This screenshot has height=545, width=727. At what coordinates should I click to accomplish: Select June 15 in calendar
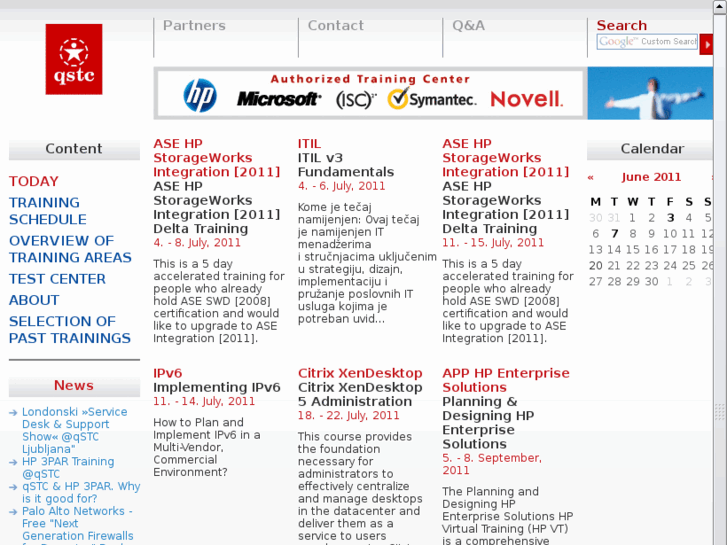[x=632, y=250]
